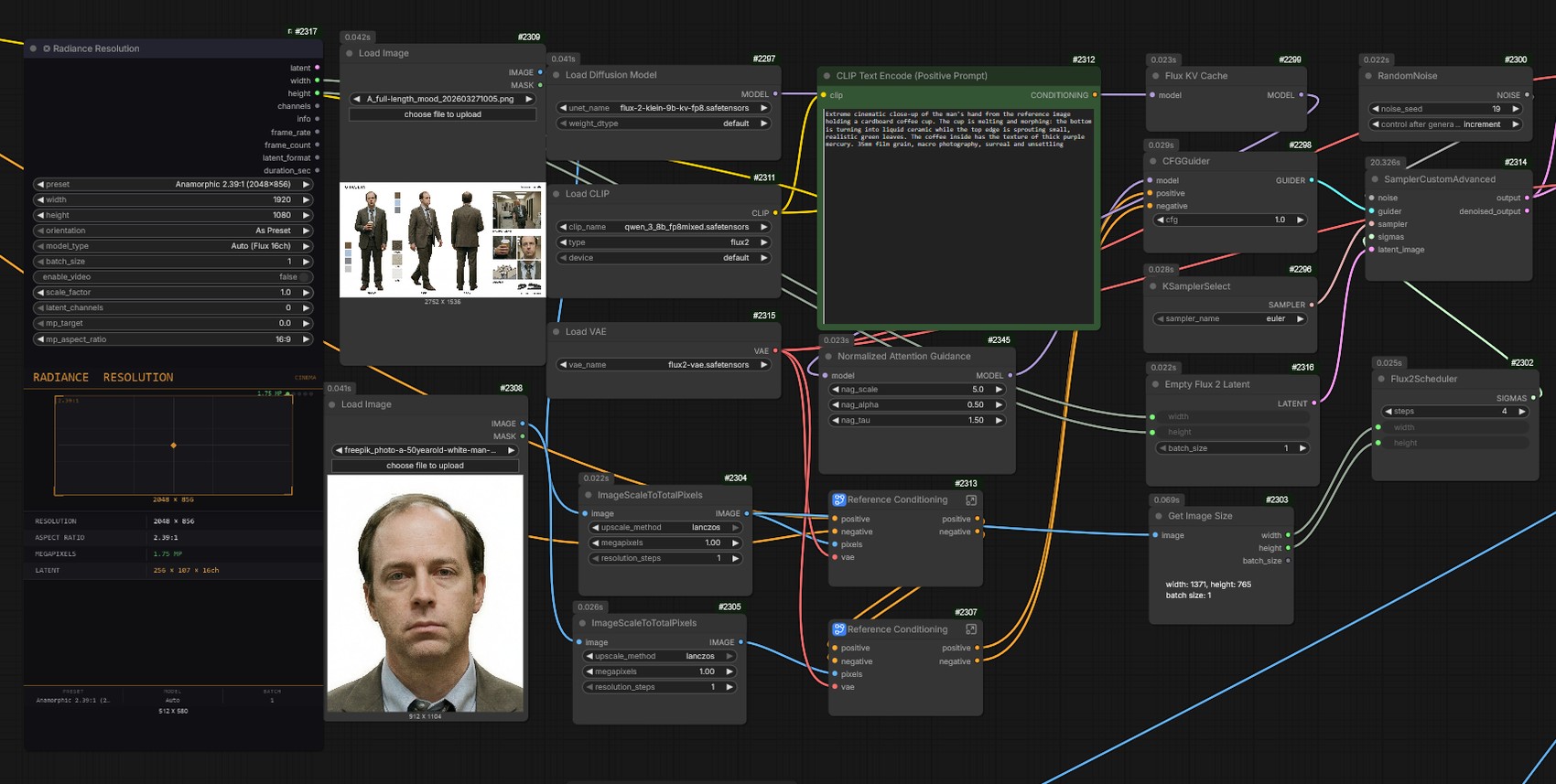Open the sampler_name euler dropdown
Viewport: 1556px width, 784px height.
point(1229,318)
